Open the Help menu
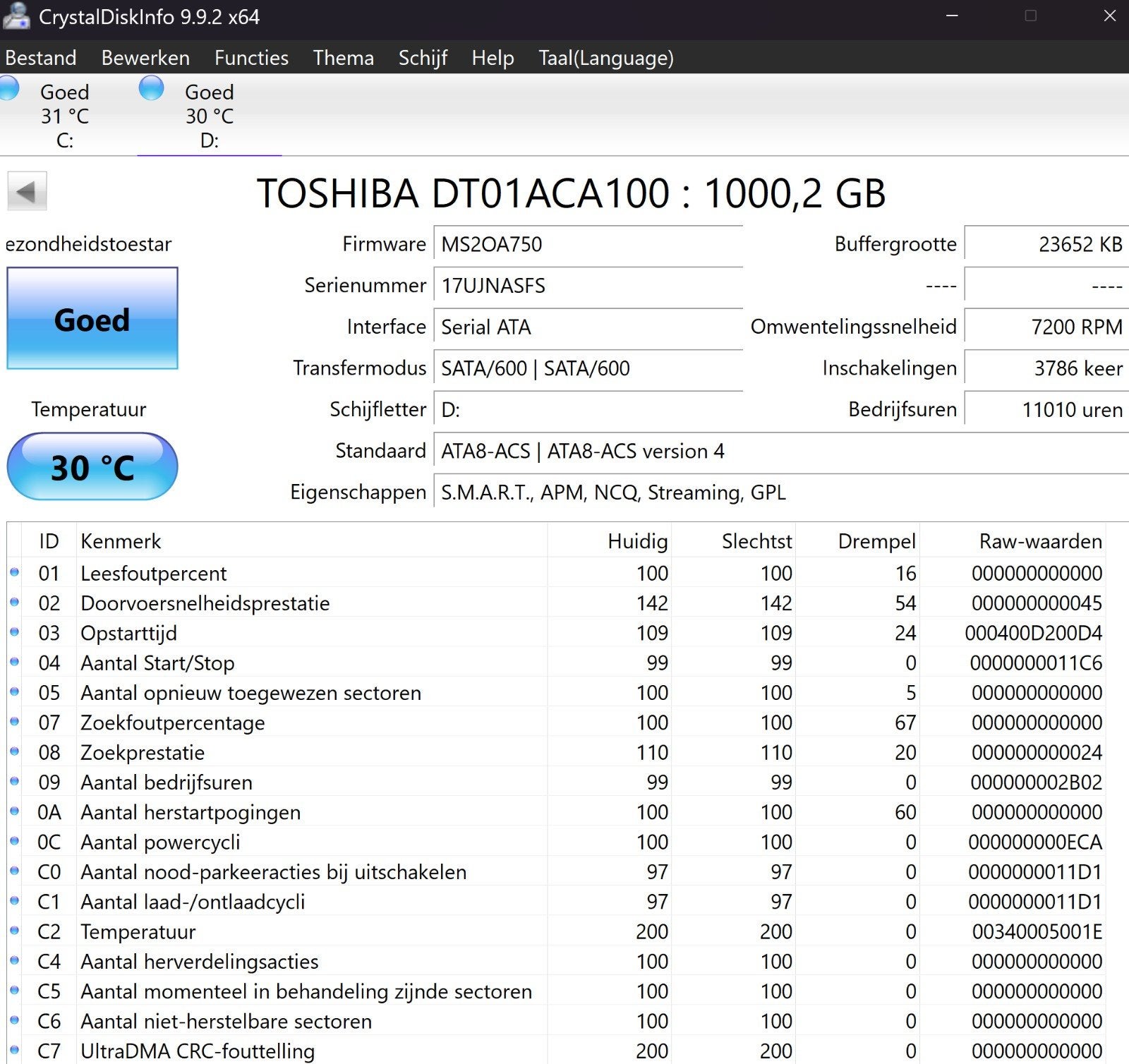This screenshot has height=1064, width=1129. point(493,58)
